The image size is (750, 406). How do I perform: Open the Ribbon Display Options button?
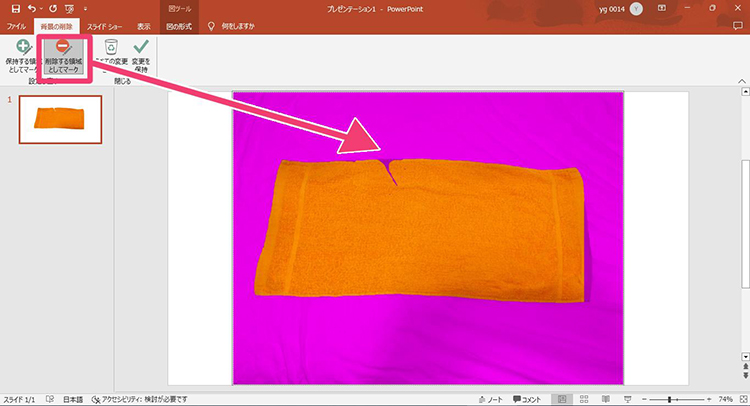click(x=661, y=8)
